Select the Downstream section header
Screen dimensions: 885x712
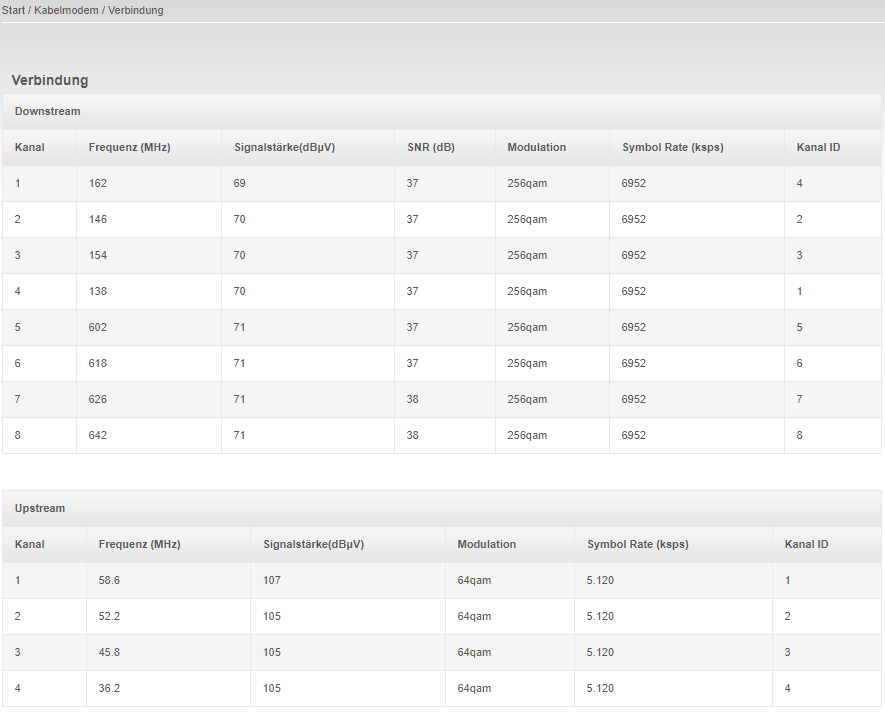(47, 111)
